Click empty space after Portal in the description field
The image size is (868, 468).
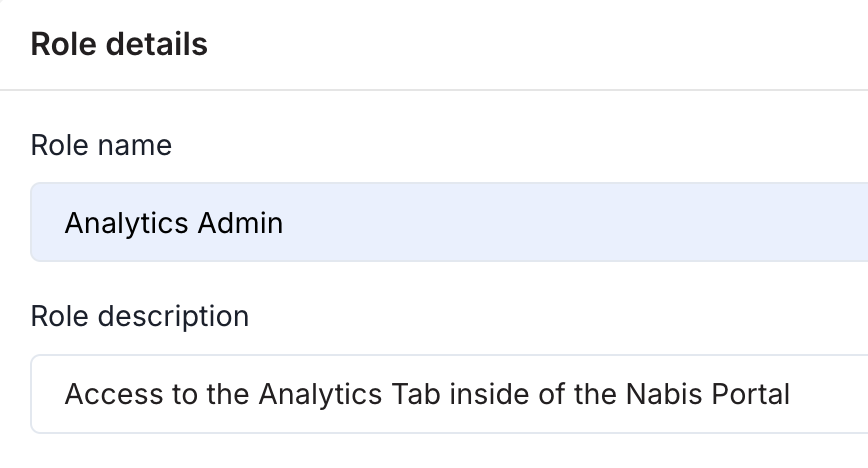(x=829, y=394)
